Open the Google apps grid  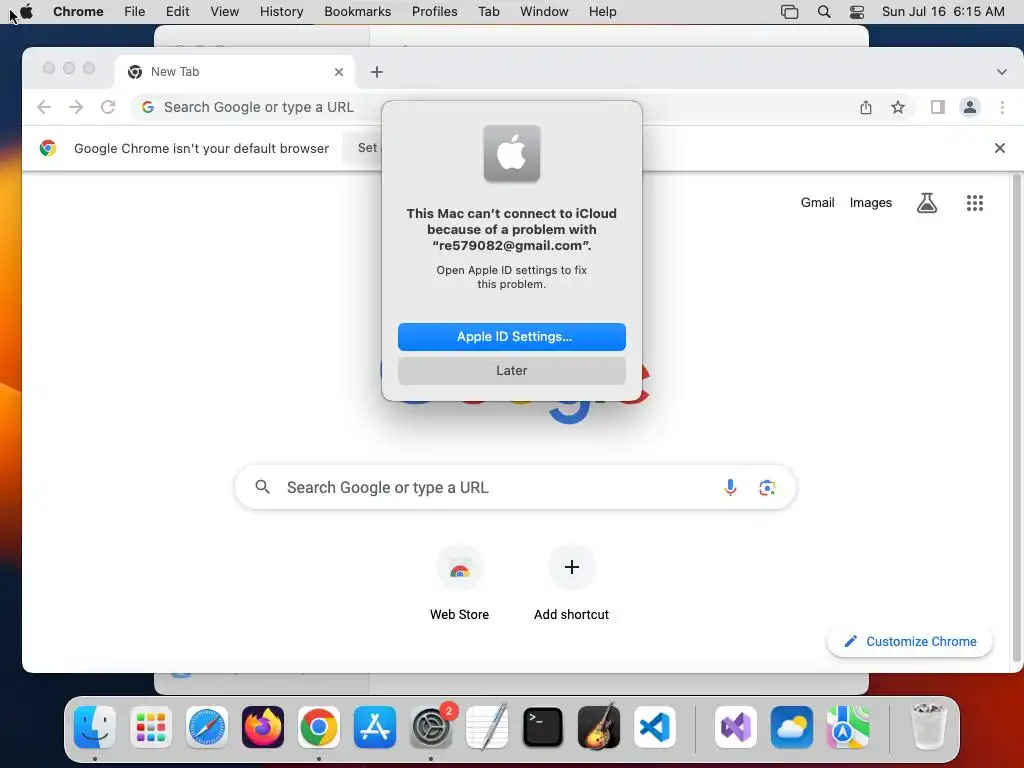pyautogui.click(x=974, y=203)
